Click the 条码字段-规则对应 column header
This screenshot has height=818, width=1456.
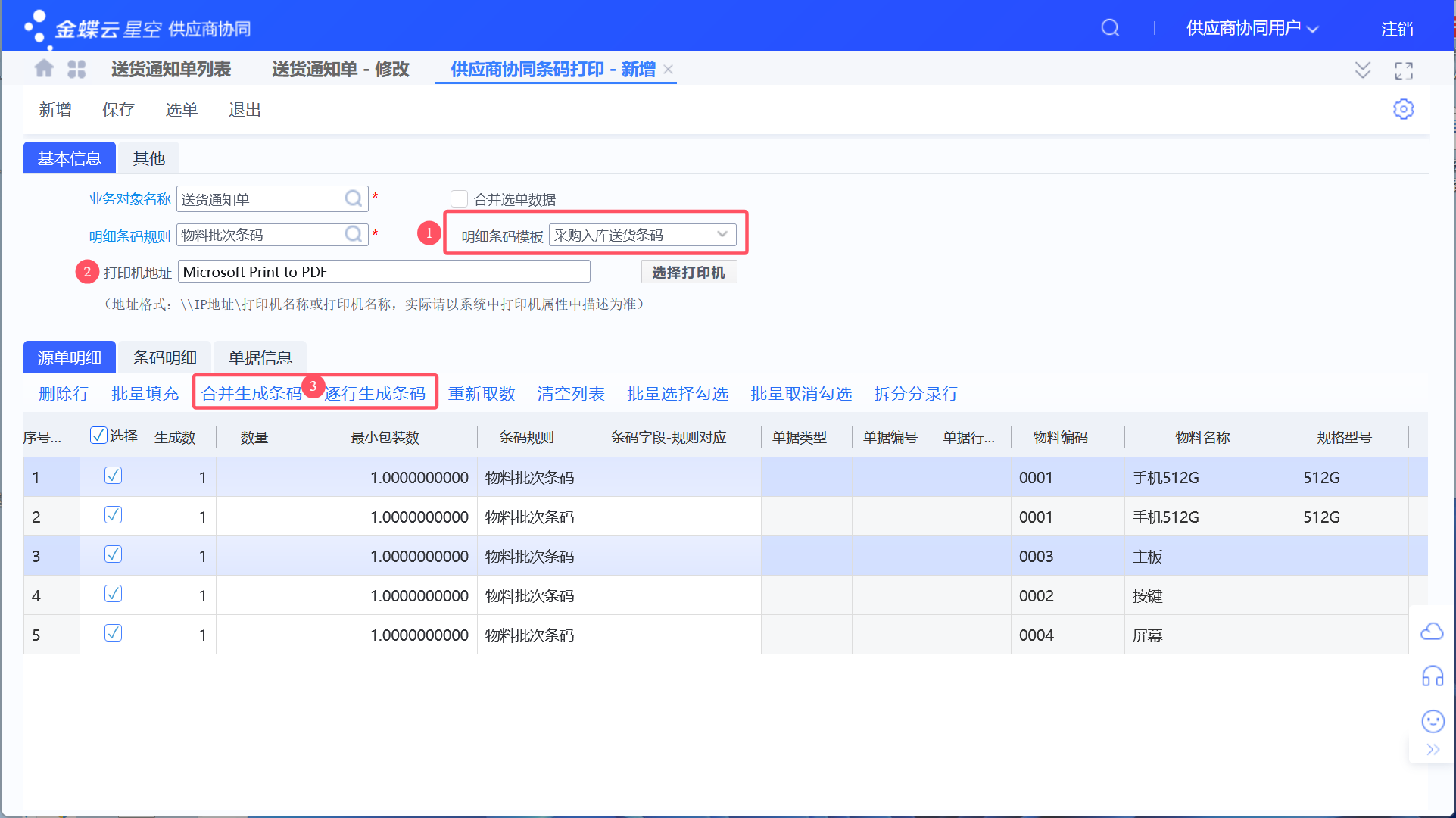pyautogui.click(x=669, y=437)
